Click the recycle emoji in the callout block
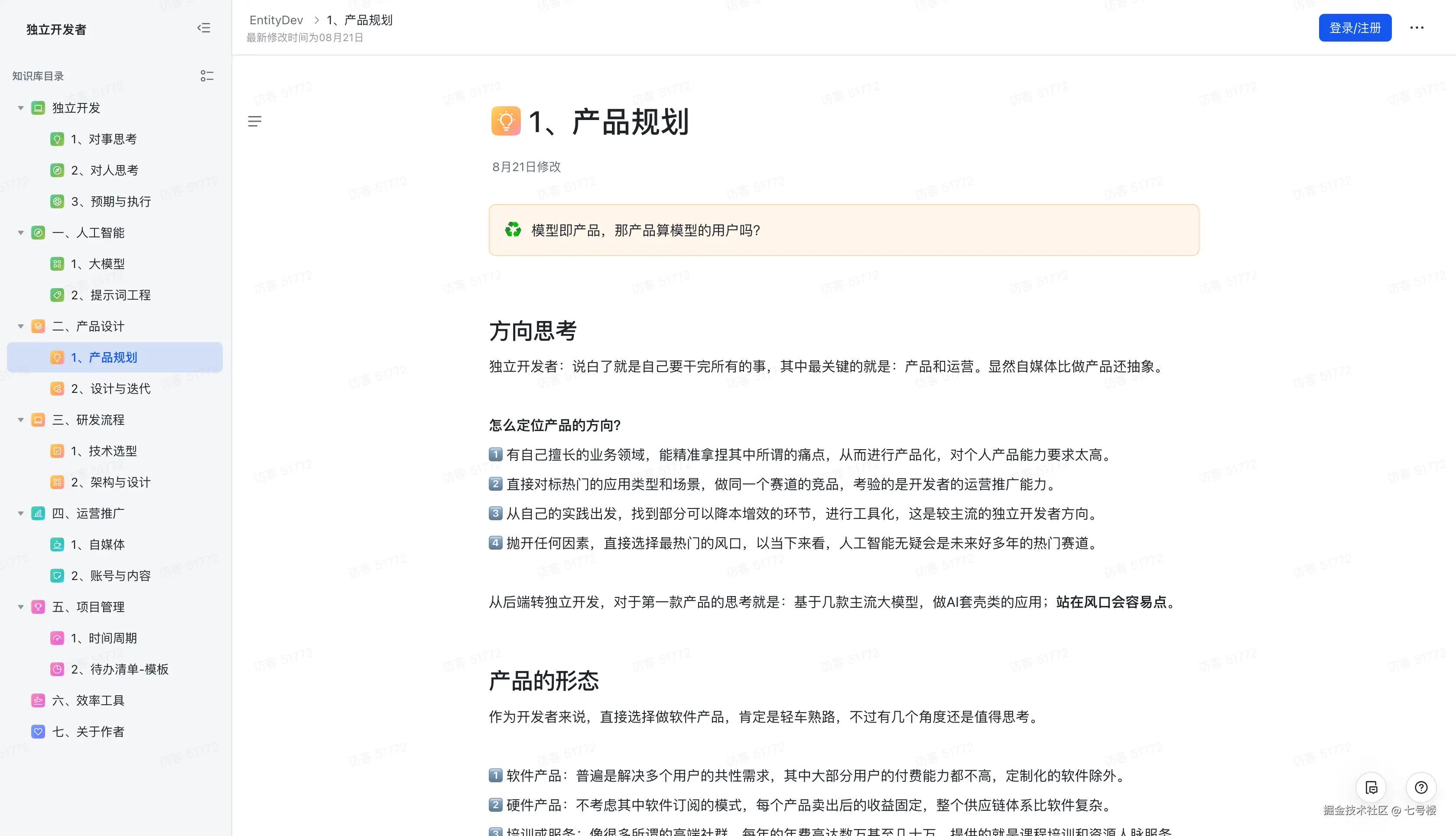The height and width of the screenshot is (836, 1456). [x=513, y=230]
